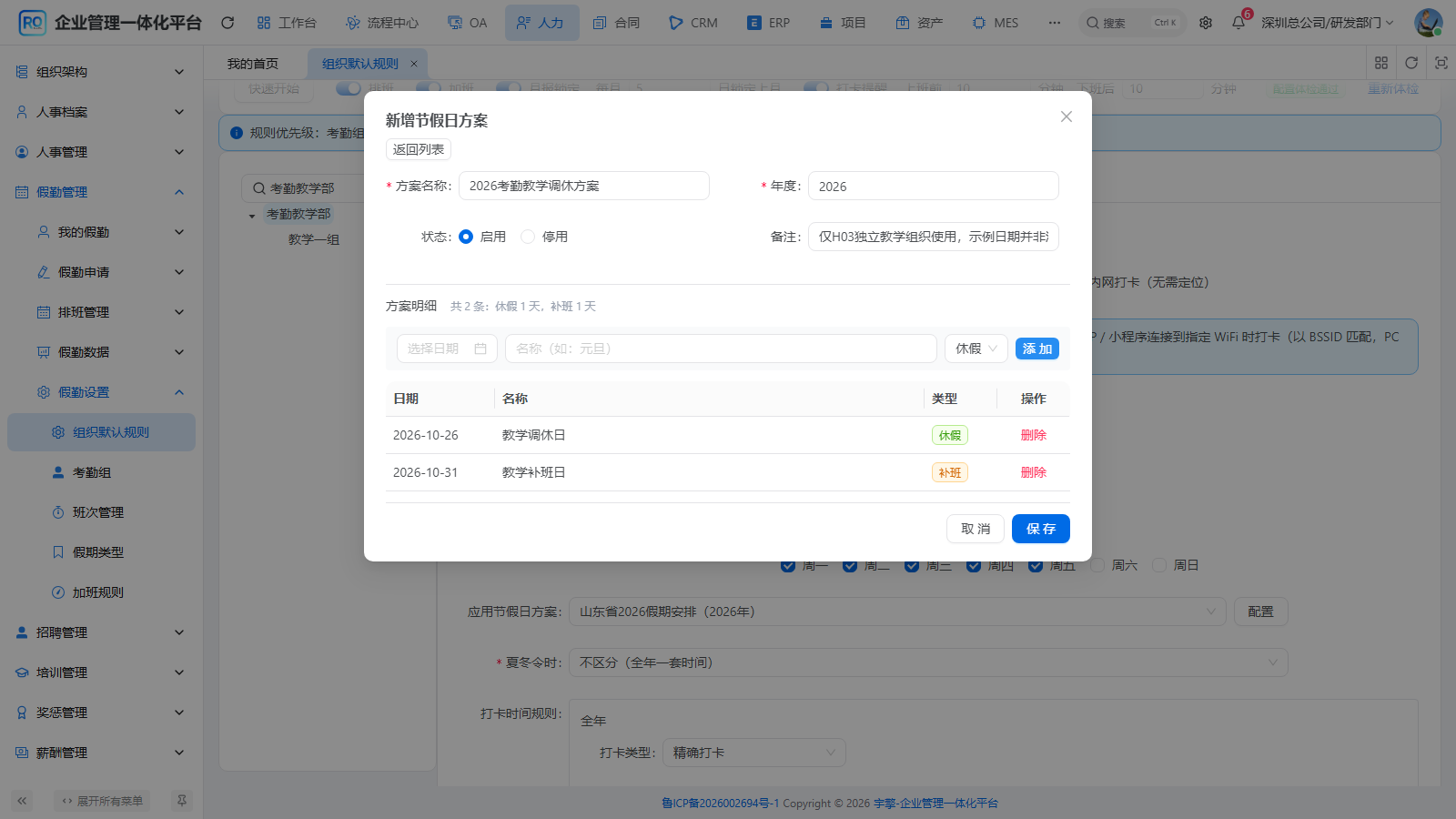Switch to 我的首页 tab
The image size is (1456, 819).
tap(253, 64)
